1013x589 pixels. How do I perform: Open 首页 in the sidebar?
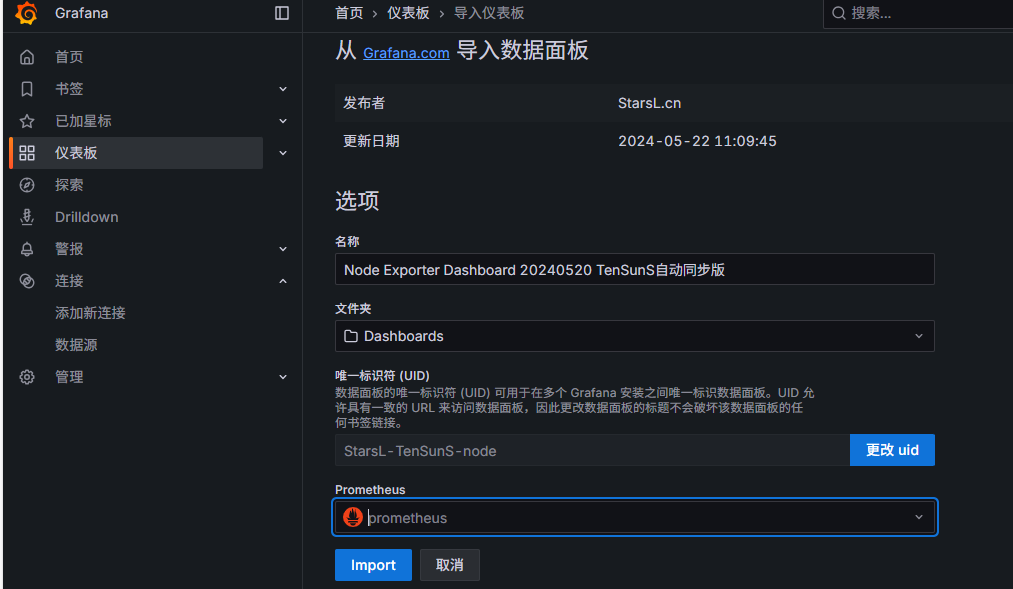69,57
